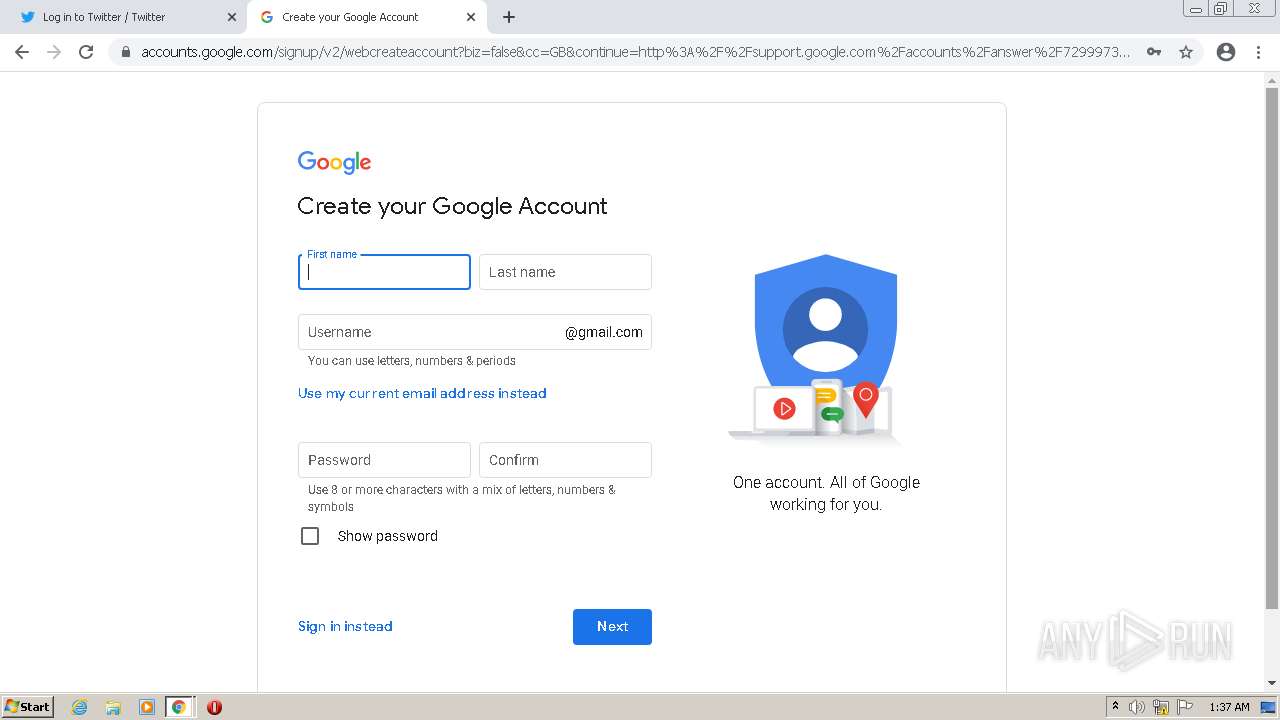Click Sign in instead link

click(345, 626)
